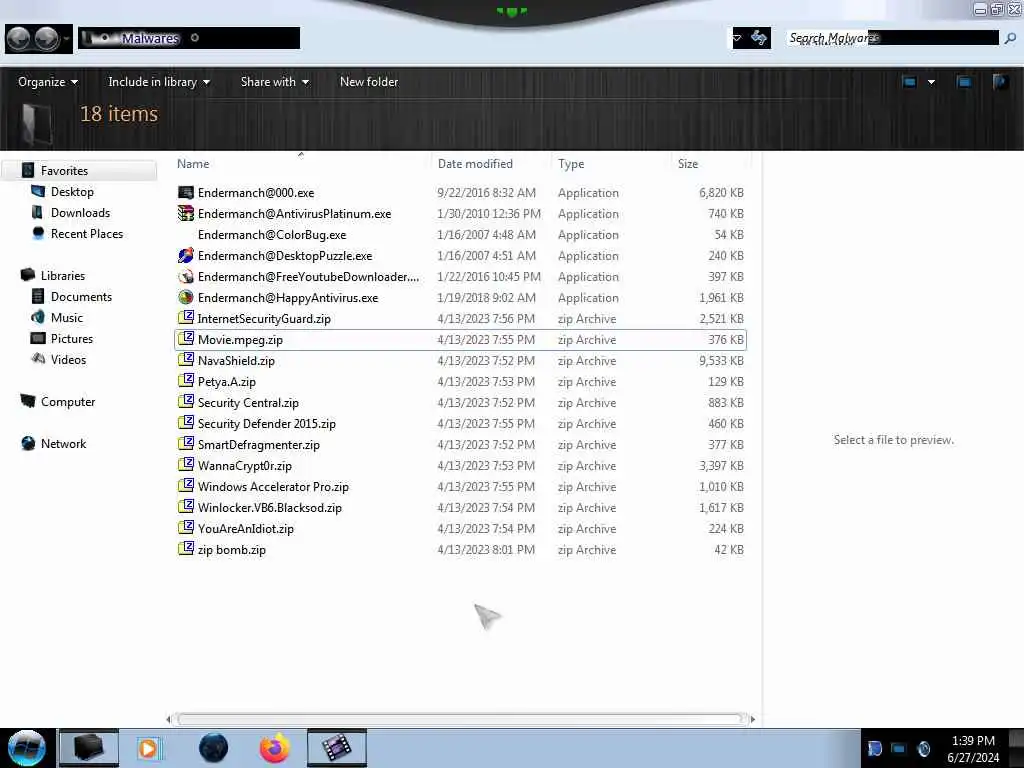Select zip bomb.zip archive icon
This screenshot has width=1024, height=768.
186,549
